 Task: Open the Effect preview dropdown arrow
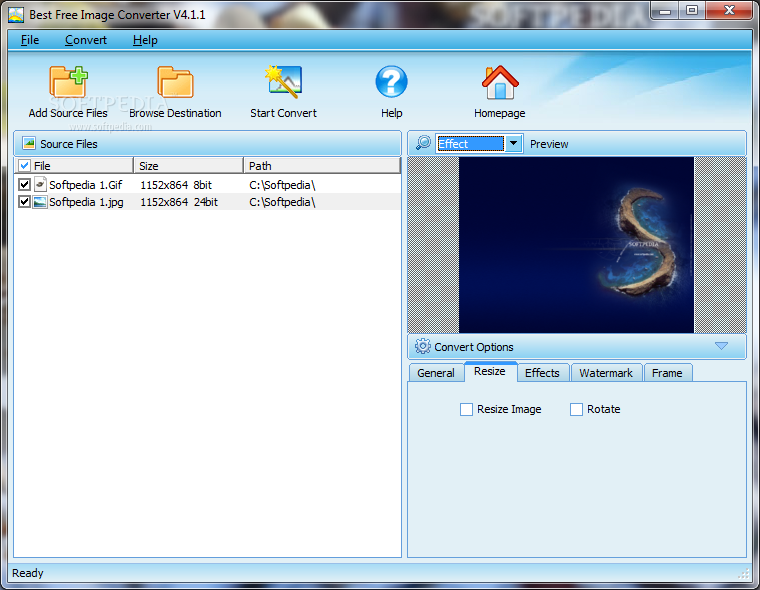513,144
